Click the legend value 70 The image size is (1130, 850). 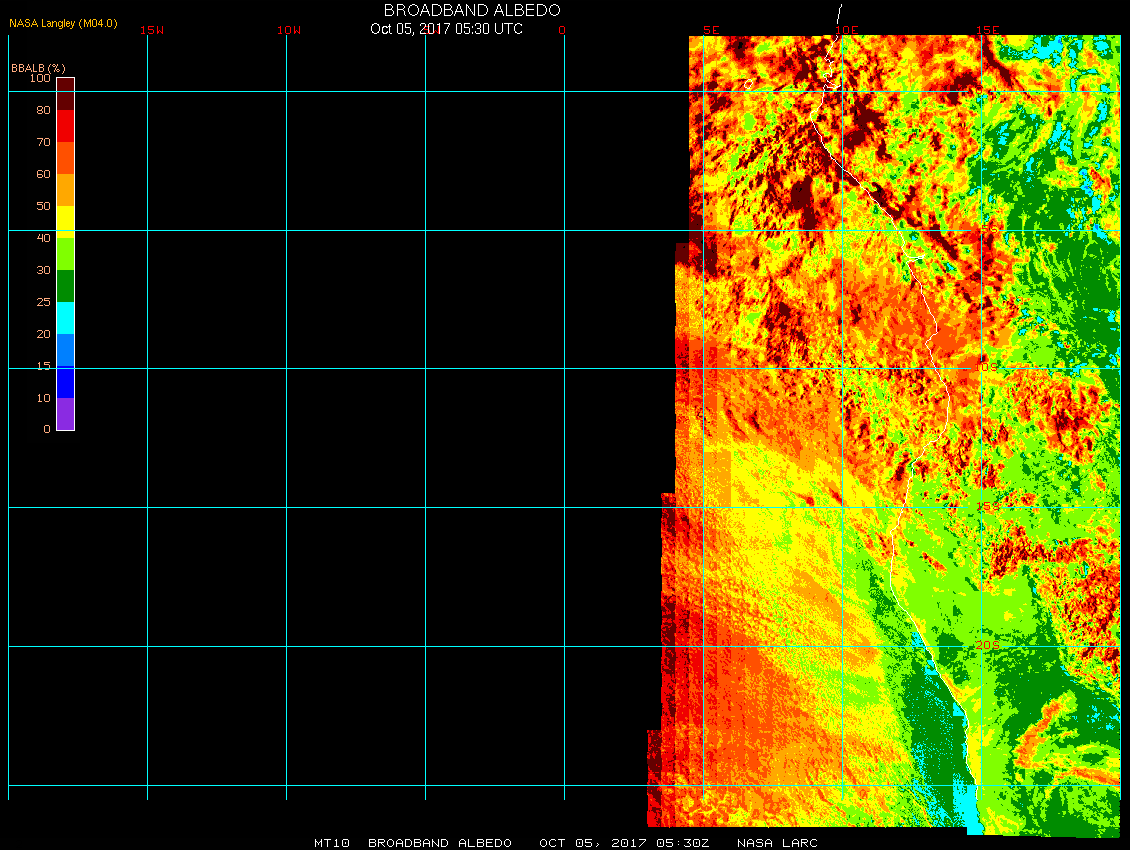click(44, 142)
